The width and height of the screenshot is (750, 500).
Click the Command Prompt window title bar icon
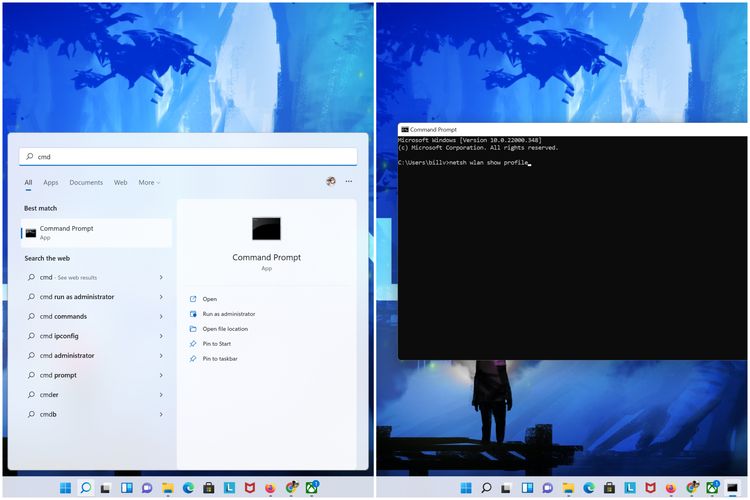pyautogui.click(x=405, y=130)
